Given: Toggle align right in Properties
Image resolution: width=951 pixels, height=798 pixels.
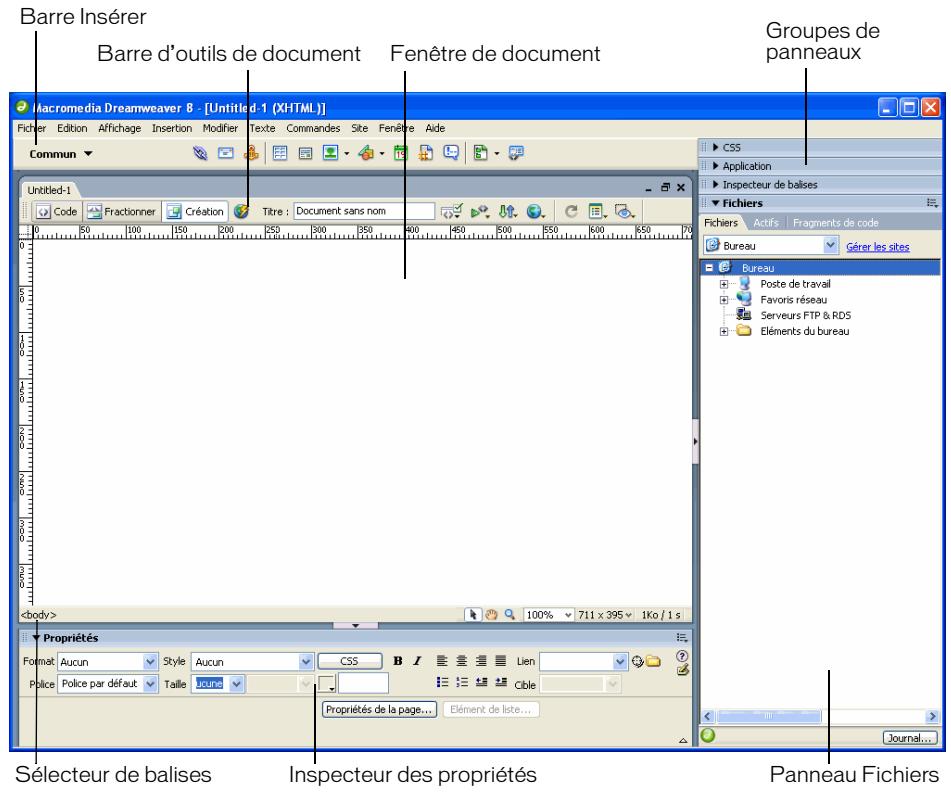Looking at the screenshot, I should [x=481, y=661].
